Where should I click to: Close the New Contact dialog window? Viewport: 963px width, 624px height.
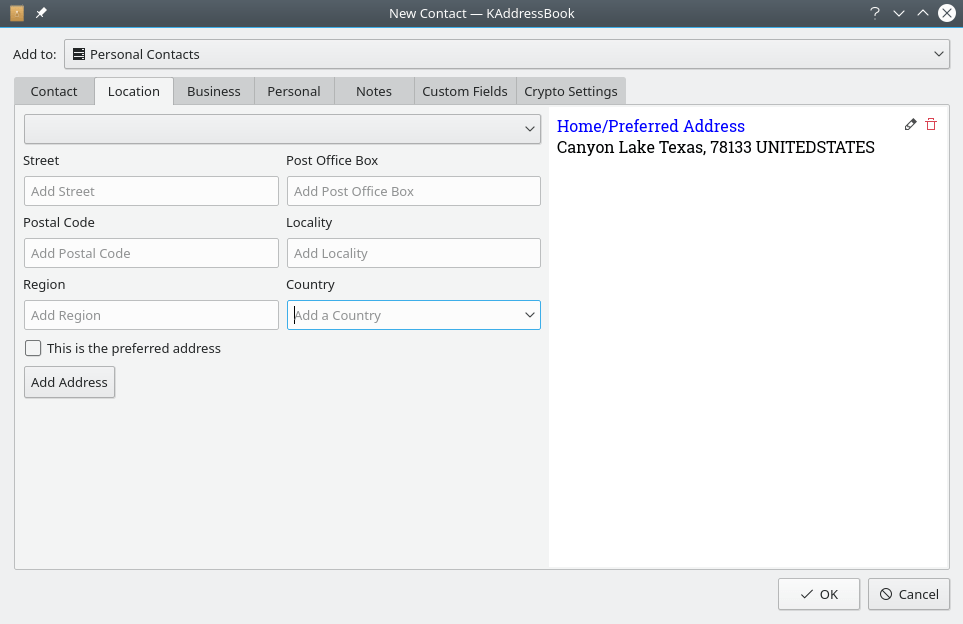[x=947, y=13]
